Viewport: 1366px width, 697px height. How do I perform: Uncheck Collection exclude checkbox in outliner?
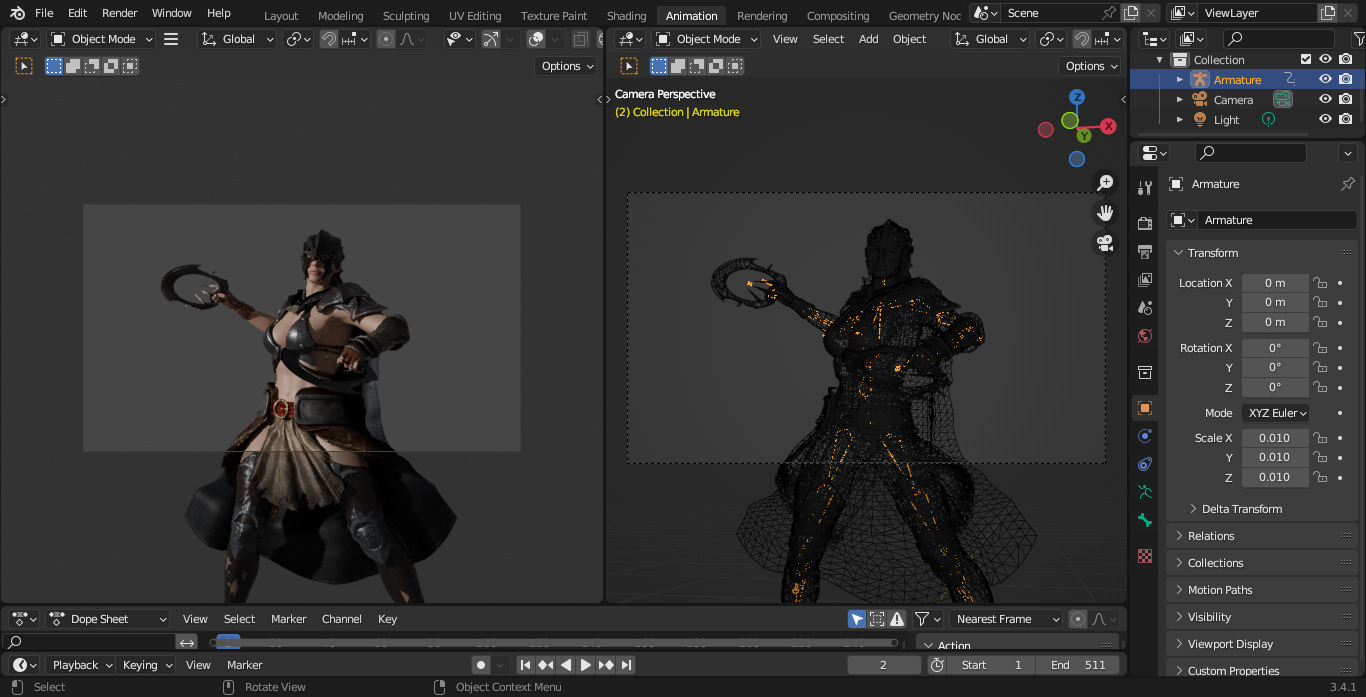[1305, 60]
